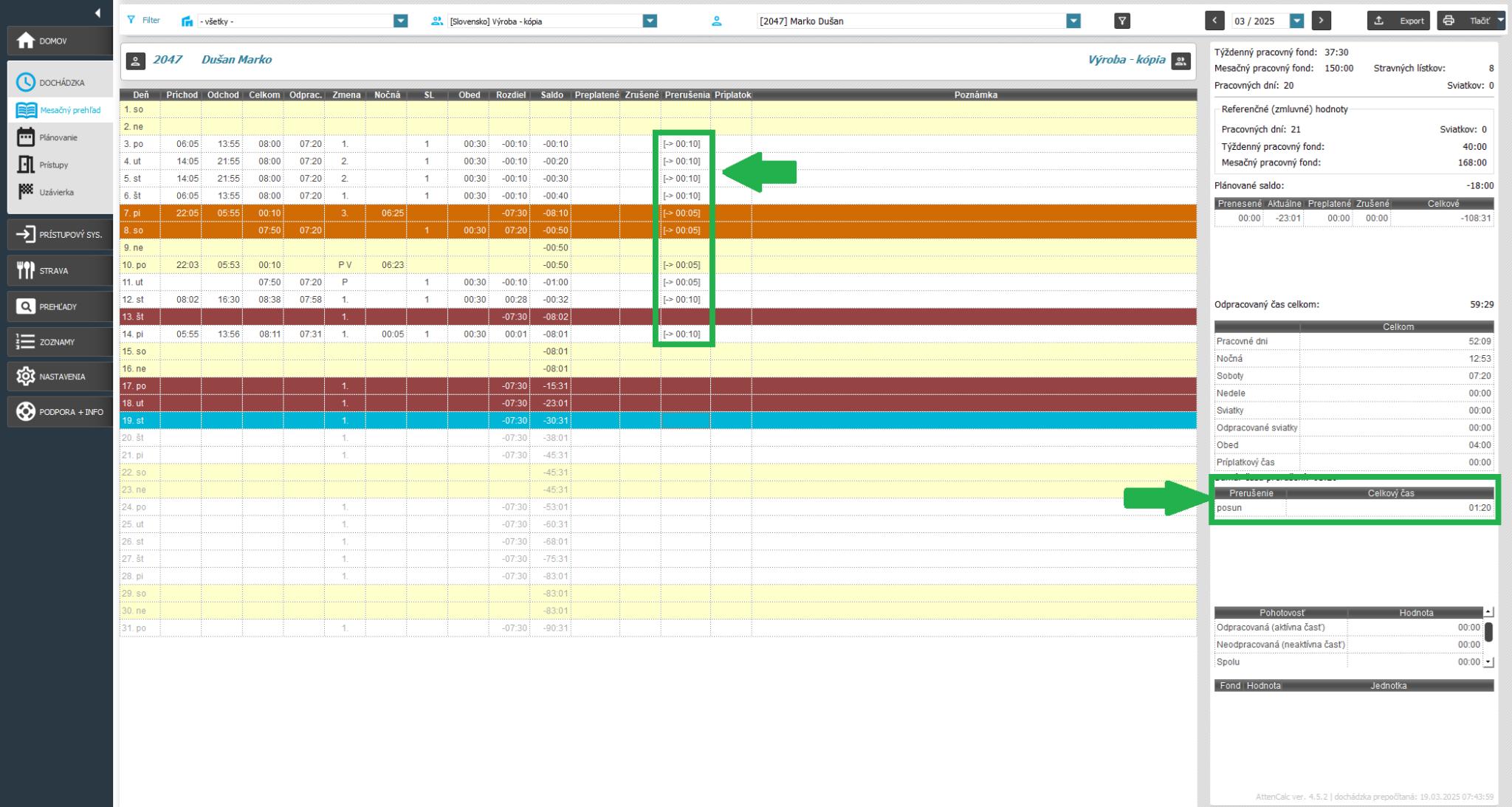Image resolution: width=1512 pixels, height=807 pixels.
Task: Click the group icon beside Výroba - kópia
Action: (1181, 61)
